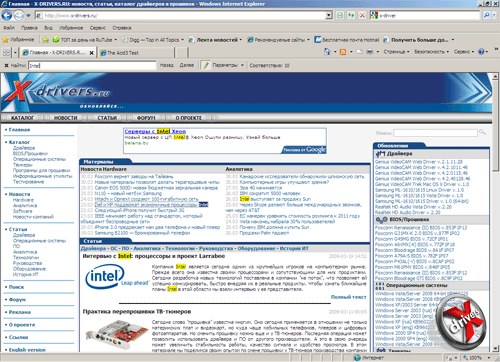This screenshot has height=362, width=500.
Task: Expand the Рекомендуемые сайты dropdown
Action: (308, 40)
